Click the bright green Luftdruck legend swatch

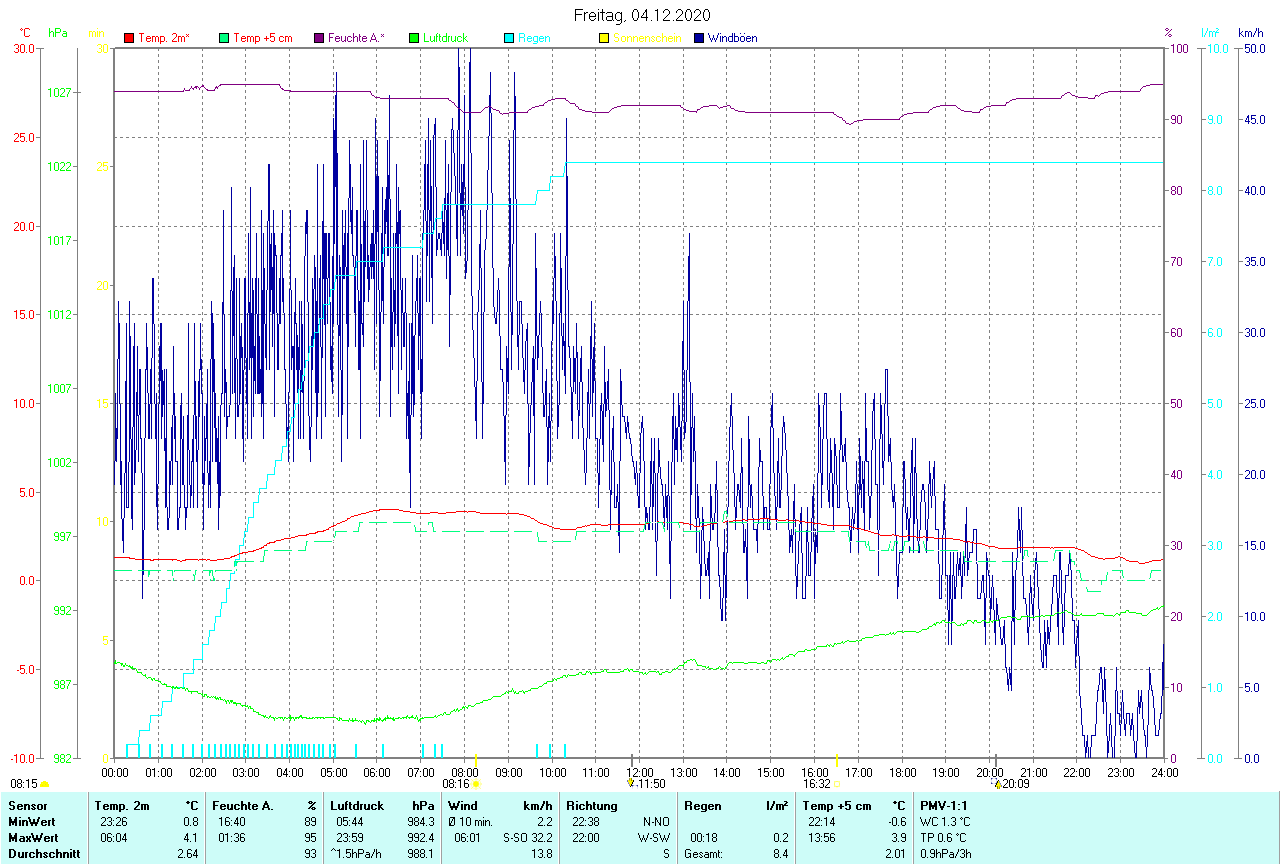(x=414, y=38)
